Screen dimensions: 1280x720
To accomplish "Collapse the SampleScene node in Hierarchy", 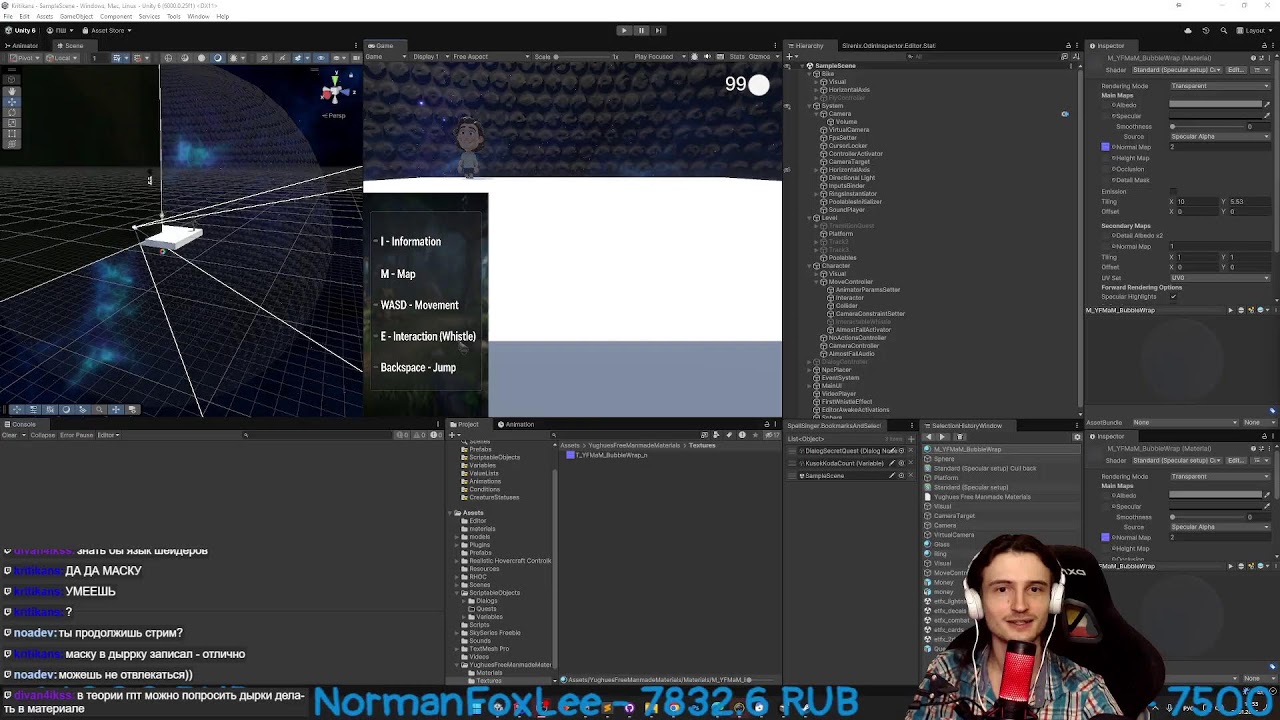I will [x=803, y=66].
